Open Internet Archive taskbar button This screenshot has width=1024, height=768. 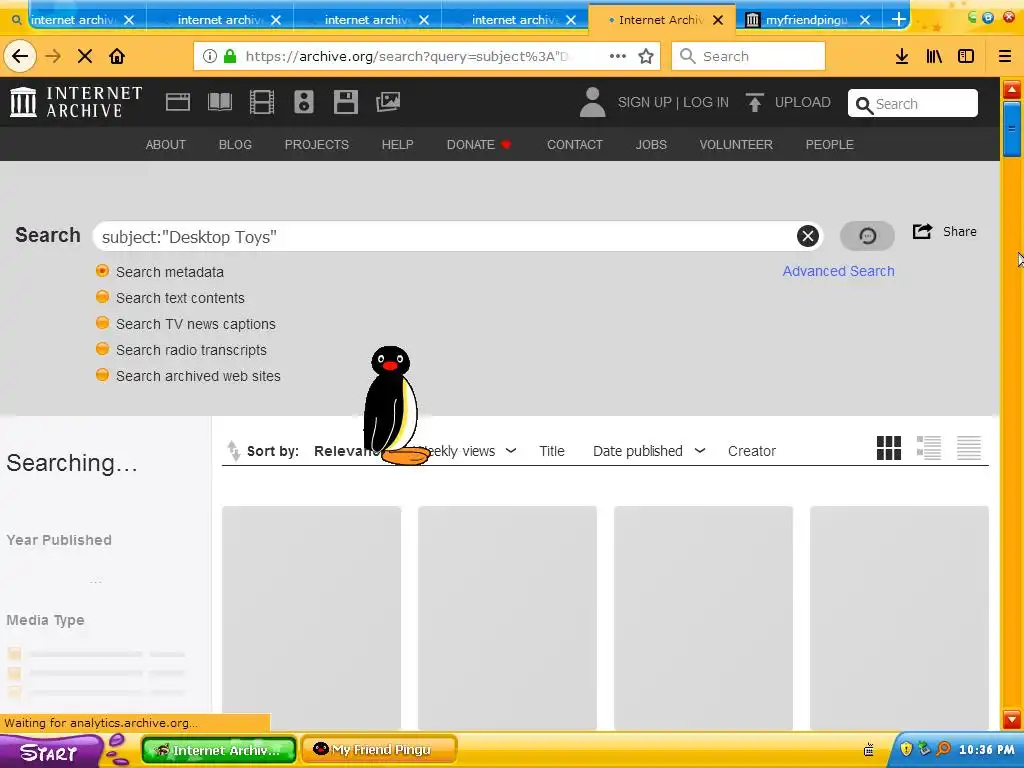[x=219, y=750]
